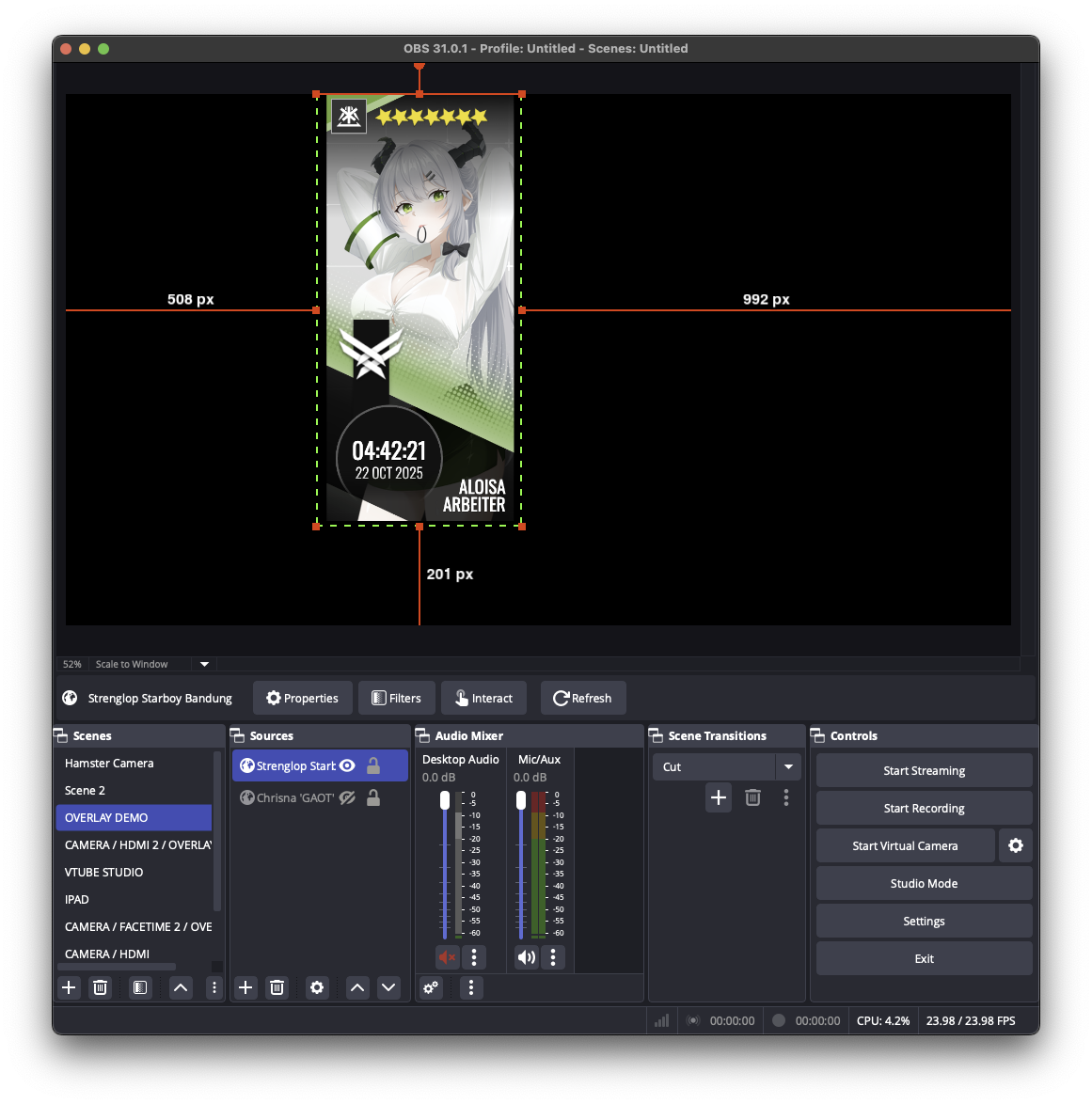Move selected source down
Viewport: 1092px width, 1104px height.
click(x=388, y=987)
